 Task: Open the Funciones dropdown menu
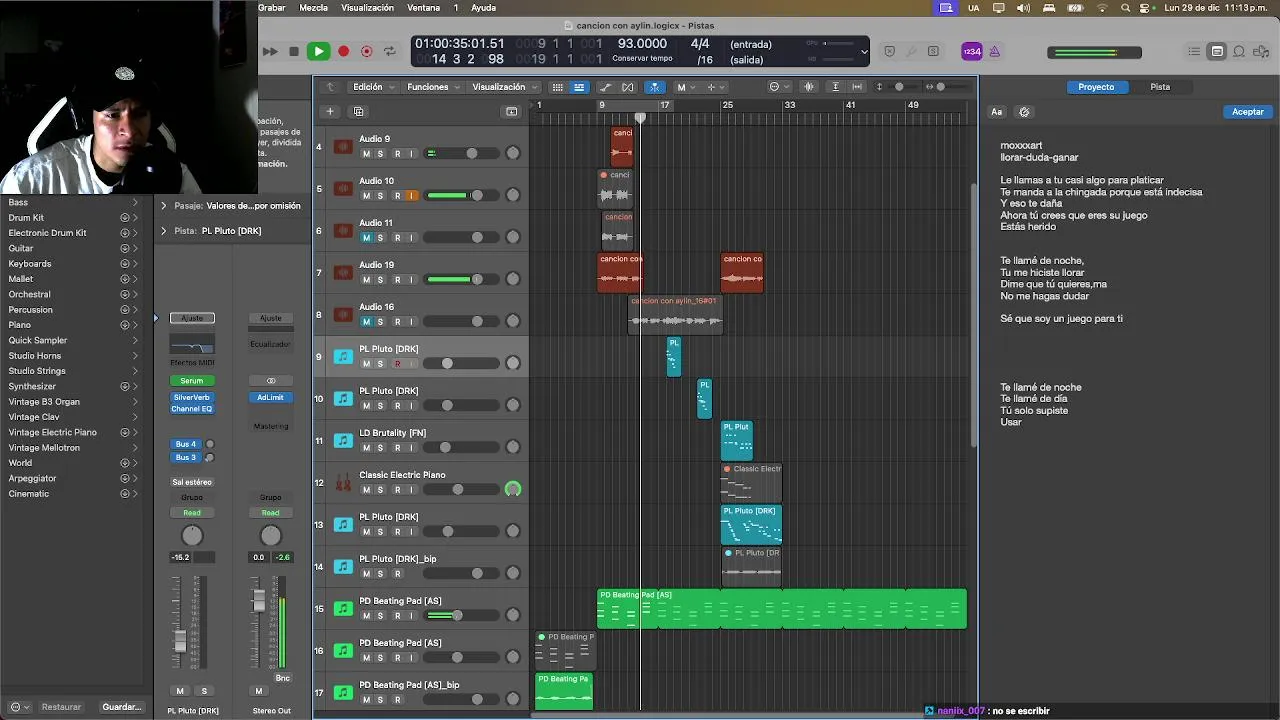pos(433,87)
